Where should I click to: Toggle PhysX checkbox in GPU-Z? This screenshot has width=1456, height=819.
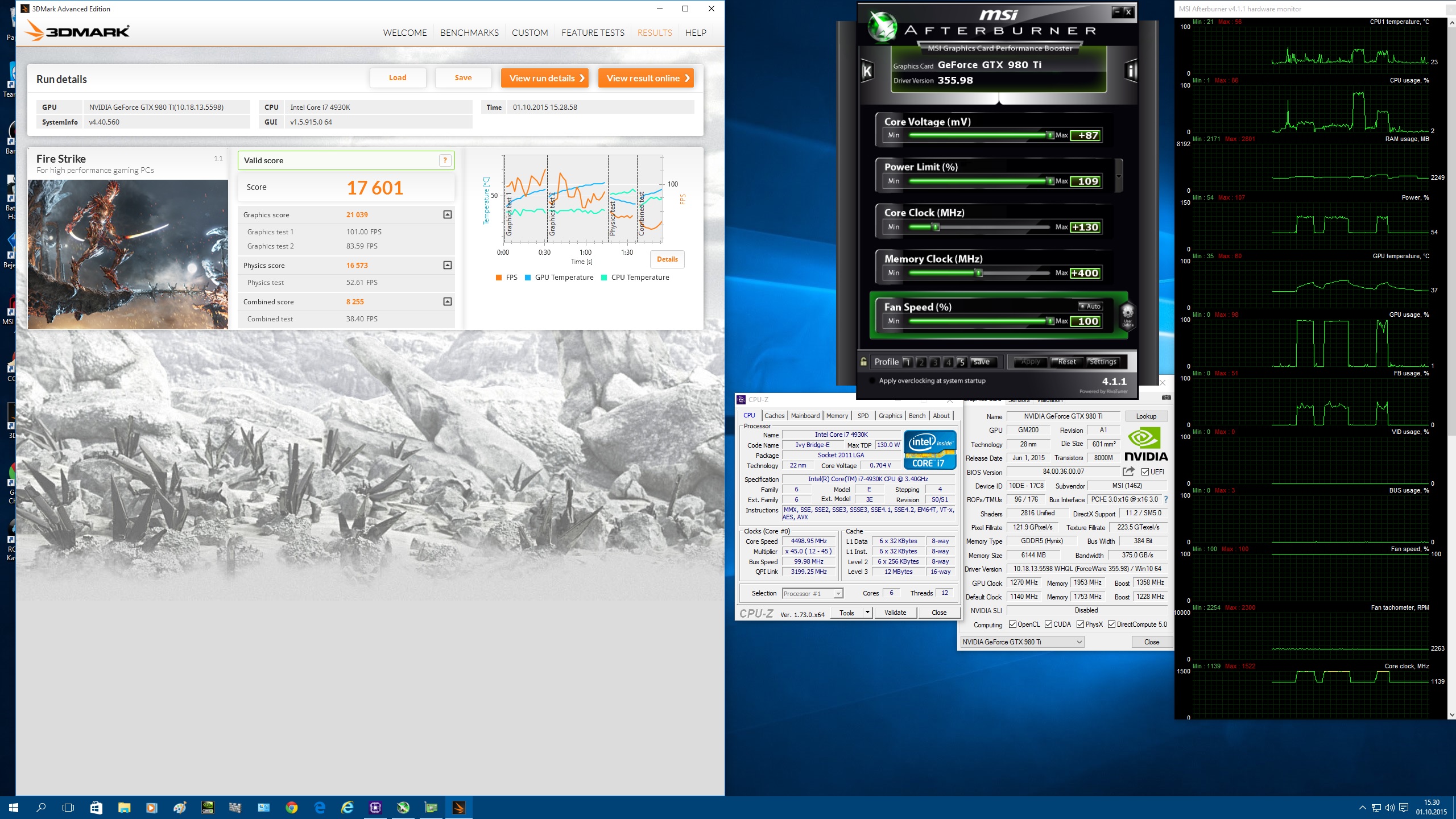1080,624
